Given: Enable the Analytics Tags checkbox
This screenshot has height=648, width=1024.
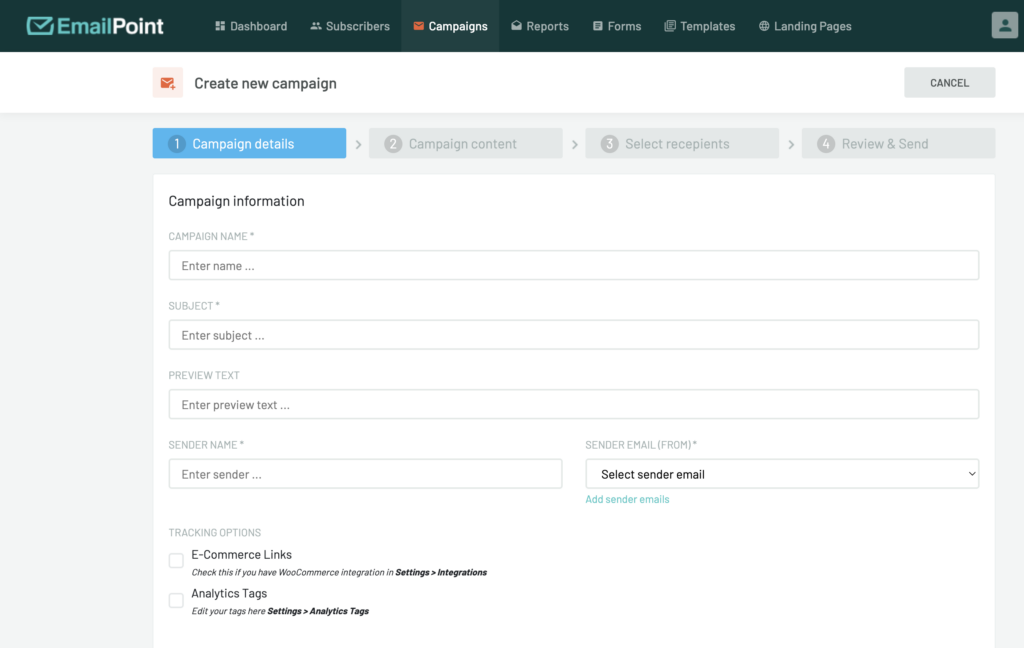Looking at the screenshot, I should tap(176, 600).
